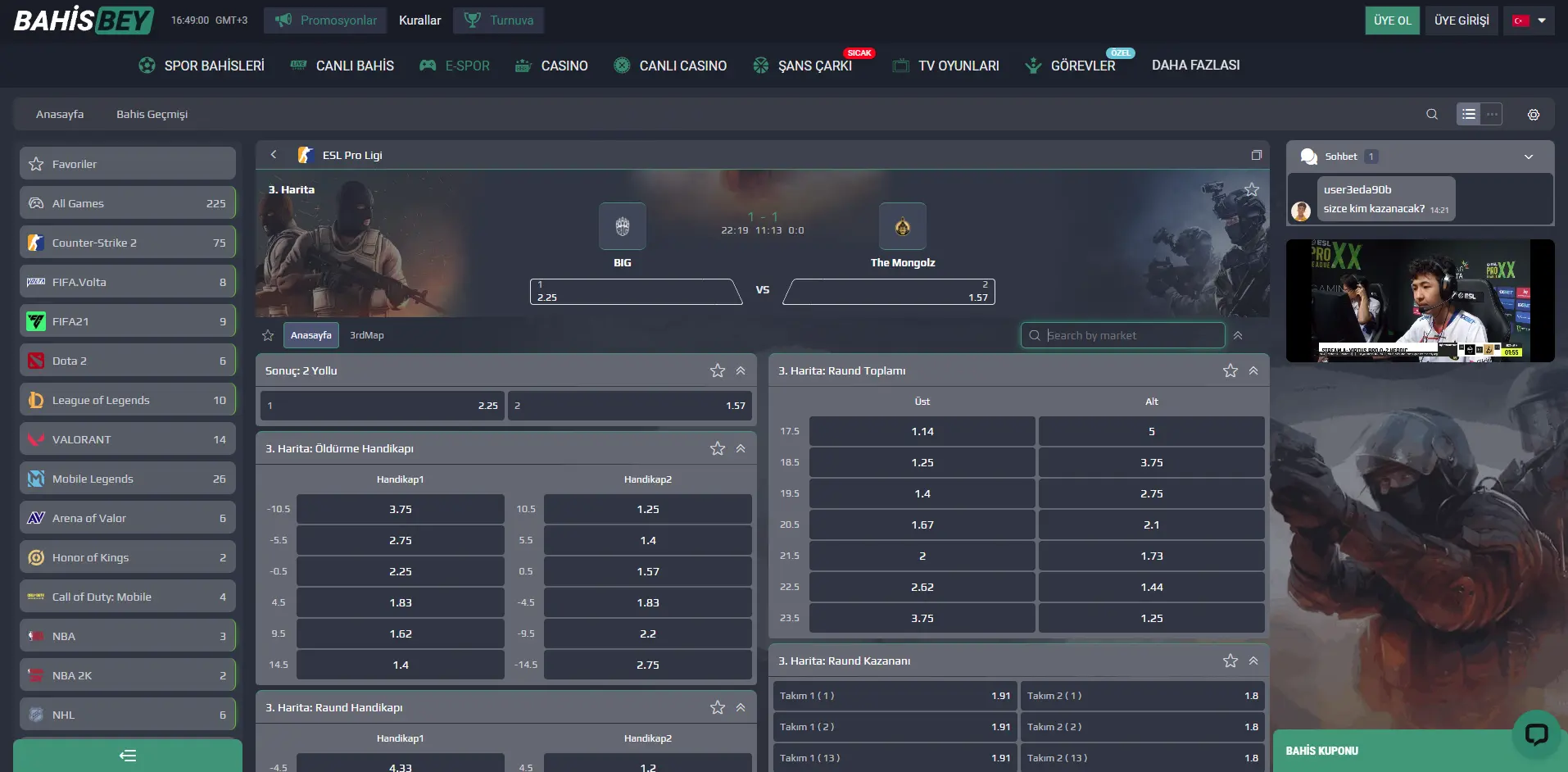Image resolution: width=1568 pixels, height=772 pixels.
Task: Go to BAHİSBEY home logo
Action: click(84, 20)
